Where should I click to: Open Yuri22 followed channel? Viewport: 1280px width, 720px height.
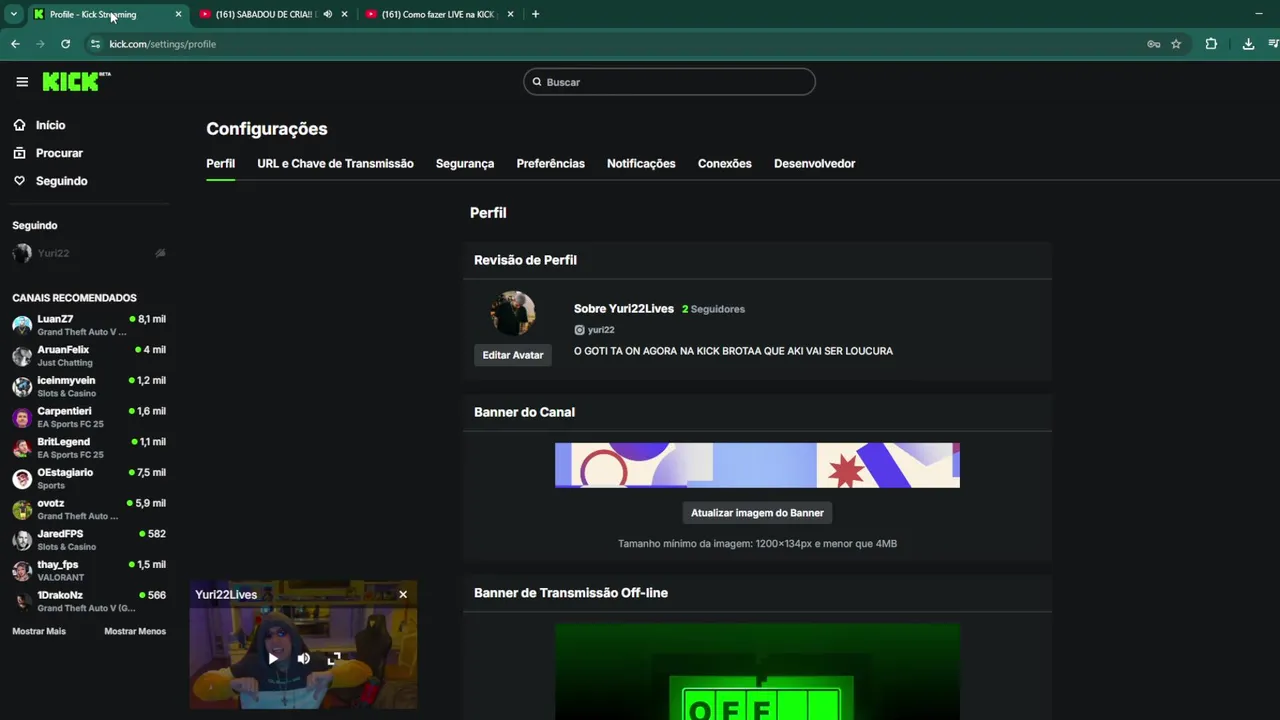click(88, 253)
